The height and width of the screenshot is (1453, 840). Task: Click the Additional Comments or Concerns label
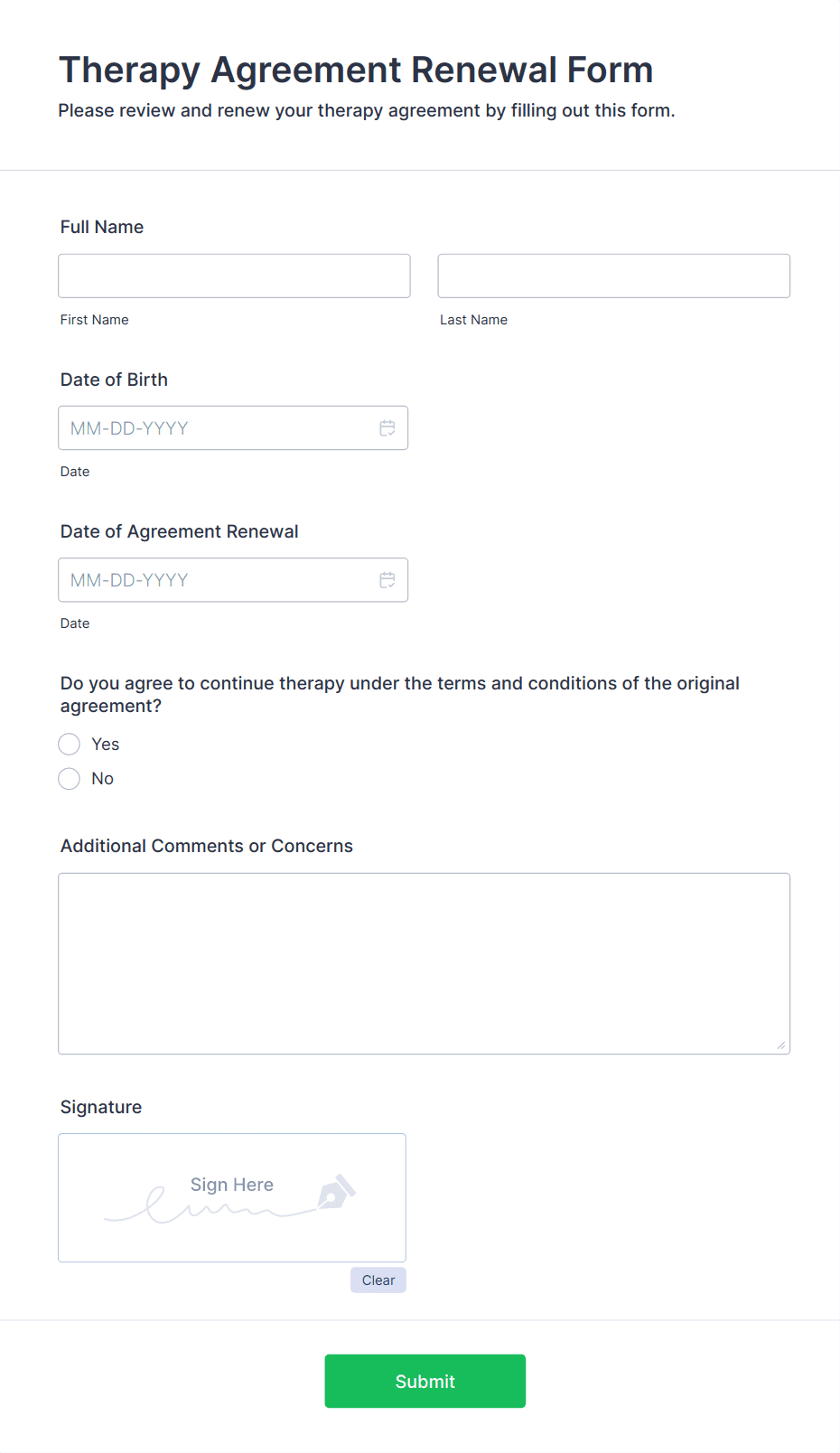pyautogui.click(x=206, y=846)
